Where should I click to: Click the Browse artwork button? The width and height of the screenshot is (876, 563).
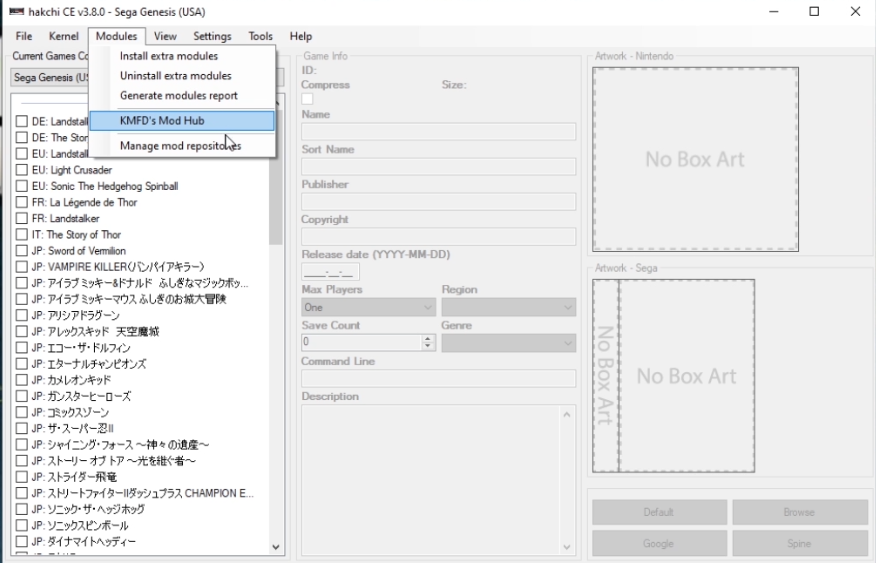pos(799,512)
